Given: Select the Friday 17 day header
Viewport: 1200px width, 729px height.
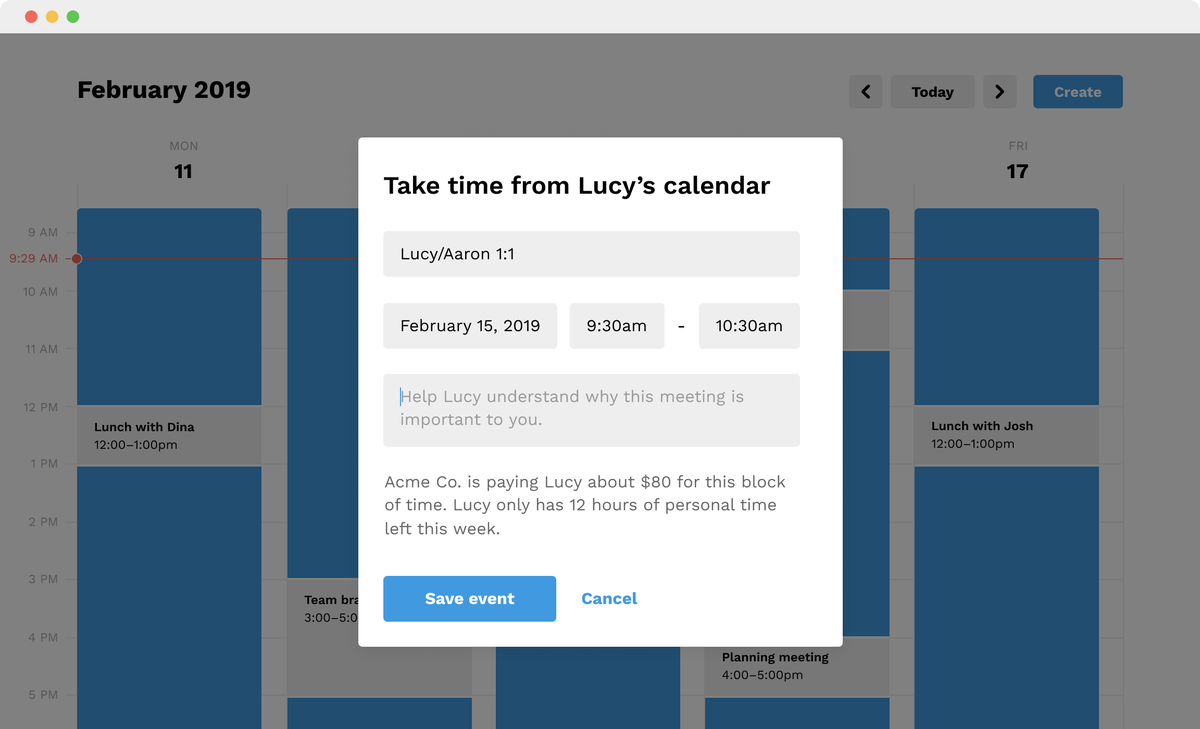Looking at the screenshot, I should pyautogui.click(x=1017, y=161).
